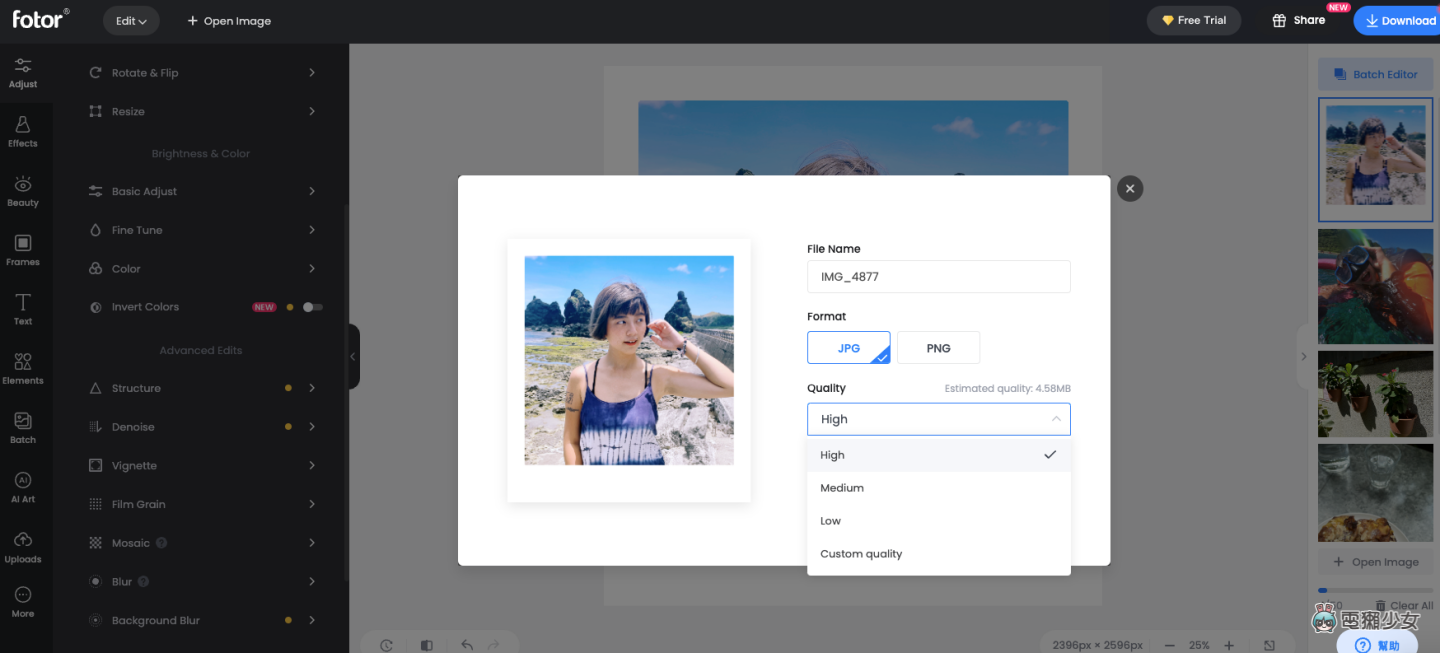The height and width of the screenshot is (653, 1440).
Task: Close the download dialog with X
Action: [1130, 188]
